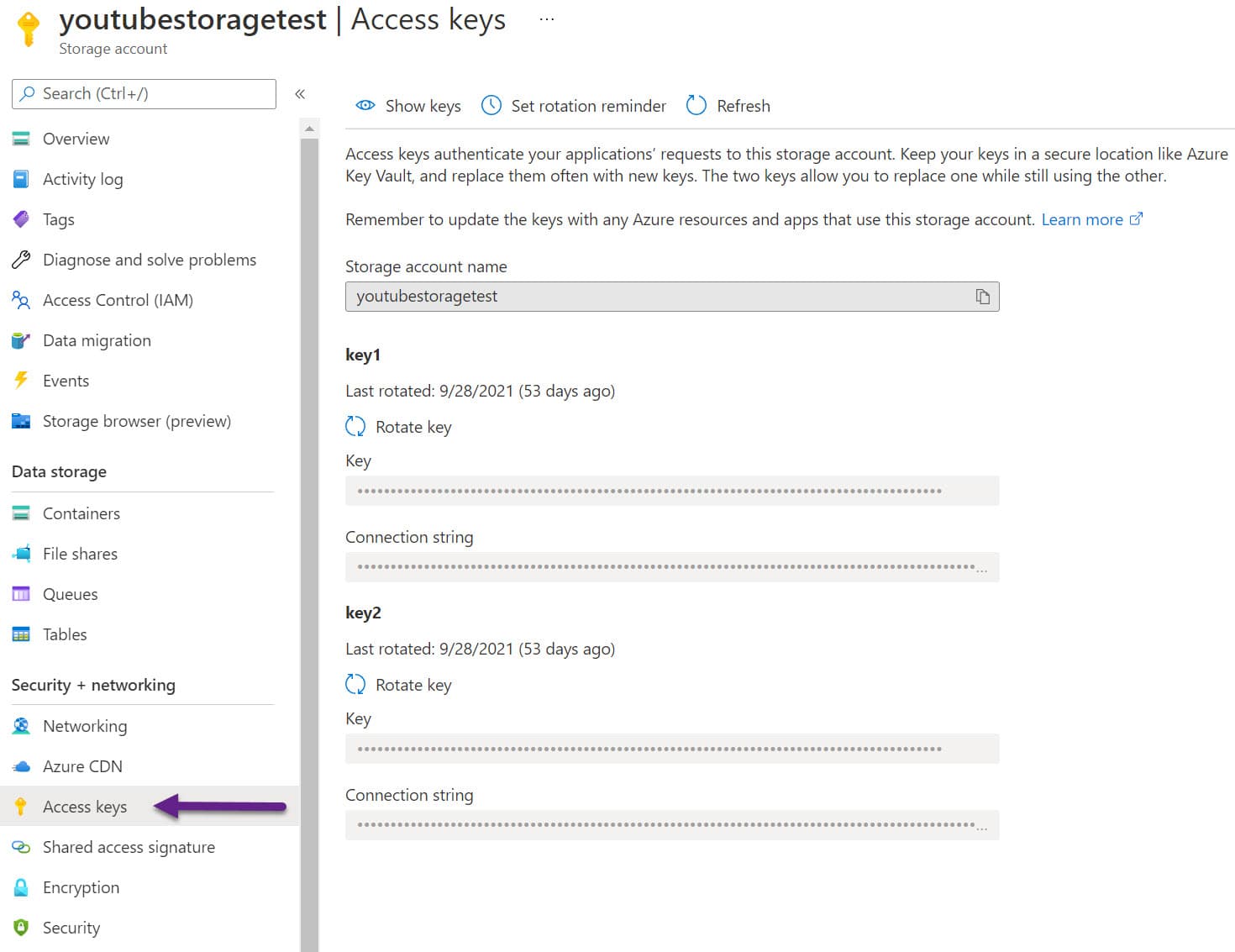Click the Encryption lock icon
Image resolution: width=1235 pixels, height=952 pixels.
click(21, 887)
